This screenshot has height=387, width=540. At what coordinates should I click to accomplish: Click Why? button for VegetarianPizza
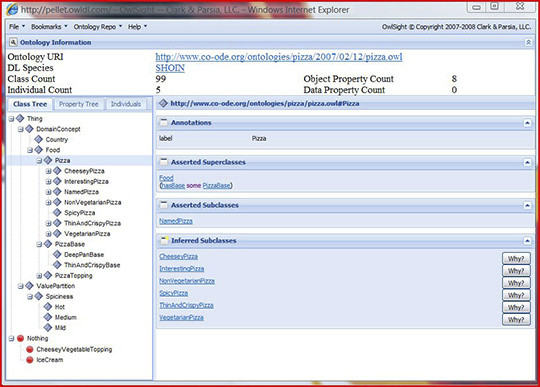[516, 320]
